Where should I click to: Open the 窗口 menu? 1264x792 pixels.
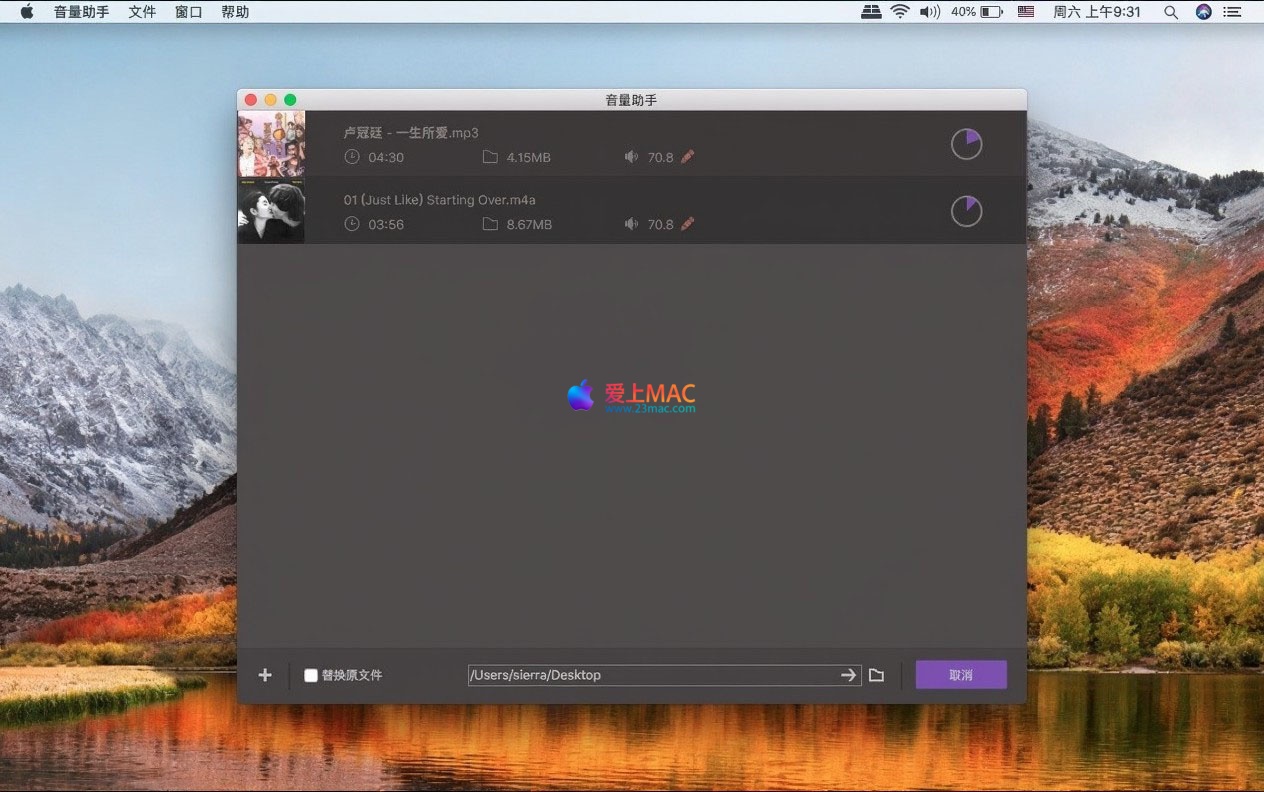(188, 12)
